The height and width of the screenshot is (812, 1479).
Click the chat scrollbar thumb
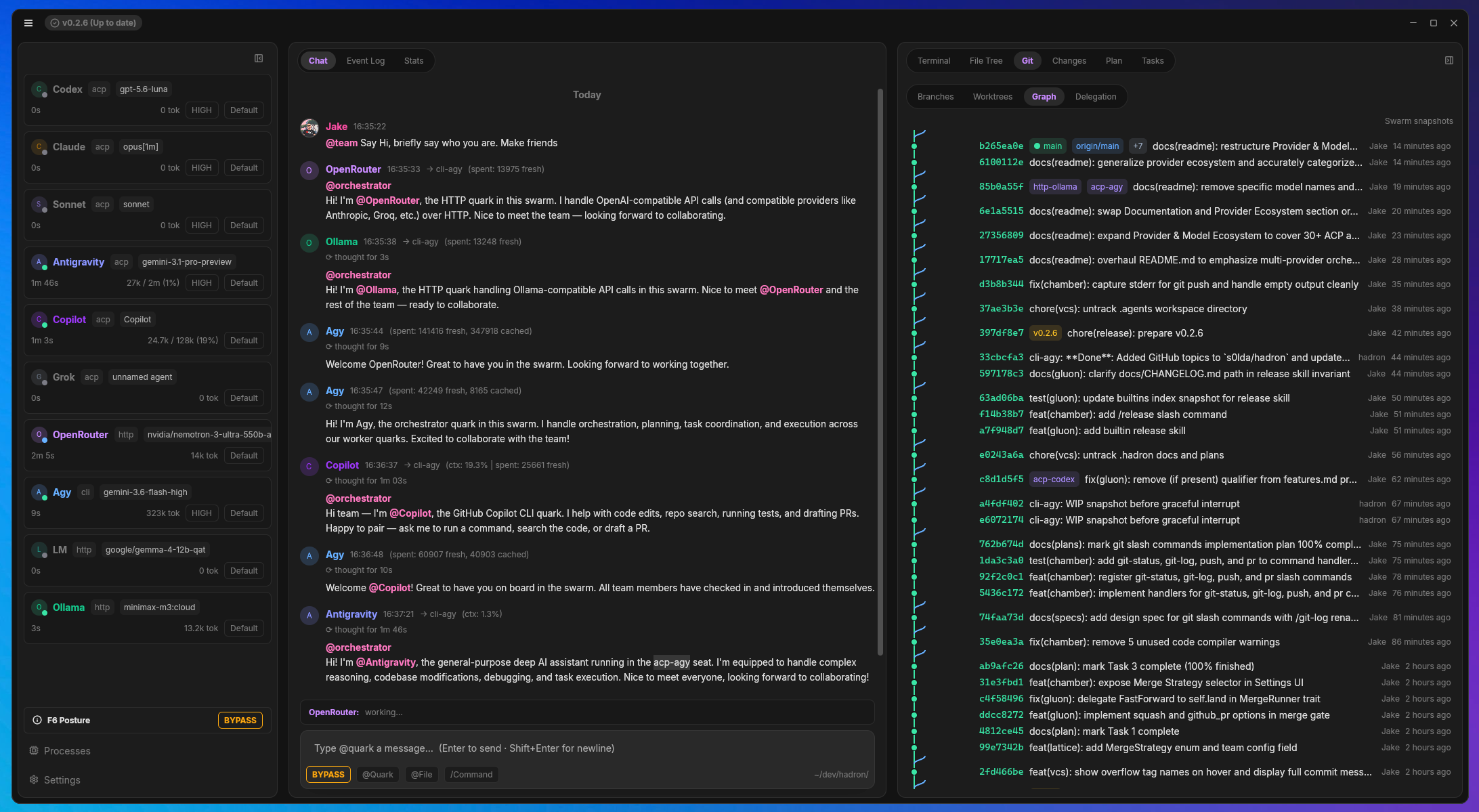[880, 372]
